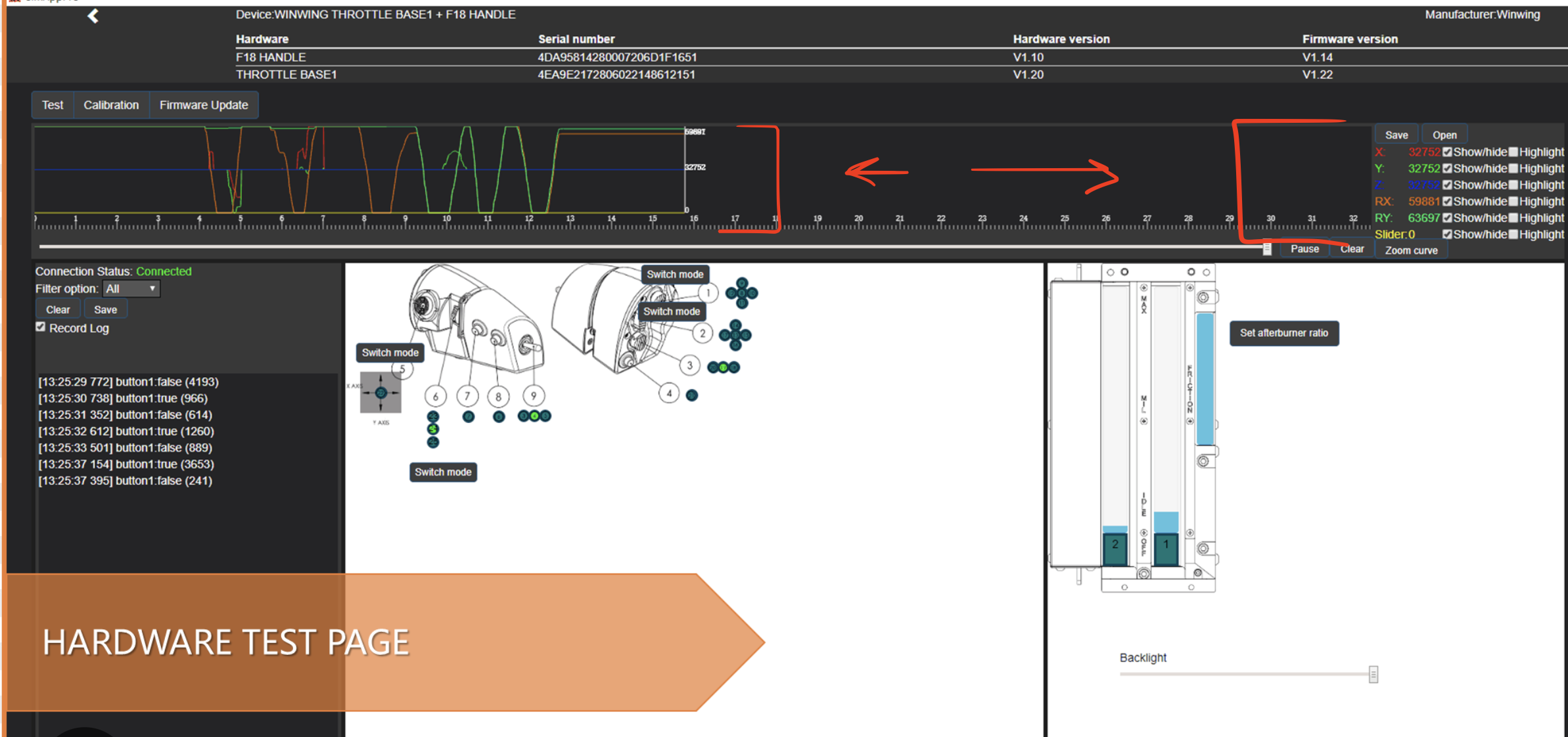Click Switch mode button near circle 5
This screenshot has height=737, width=1568.
[x=390, y=353]
